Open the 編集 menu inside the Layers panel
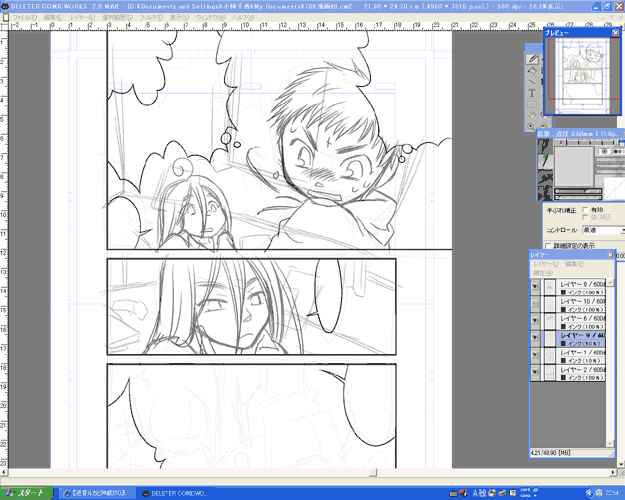This screenshot has height=500, width=625. tap(574, 264)
